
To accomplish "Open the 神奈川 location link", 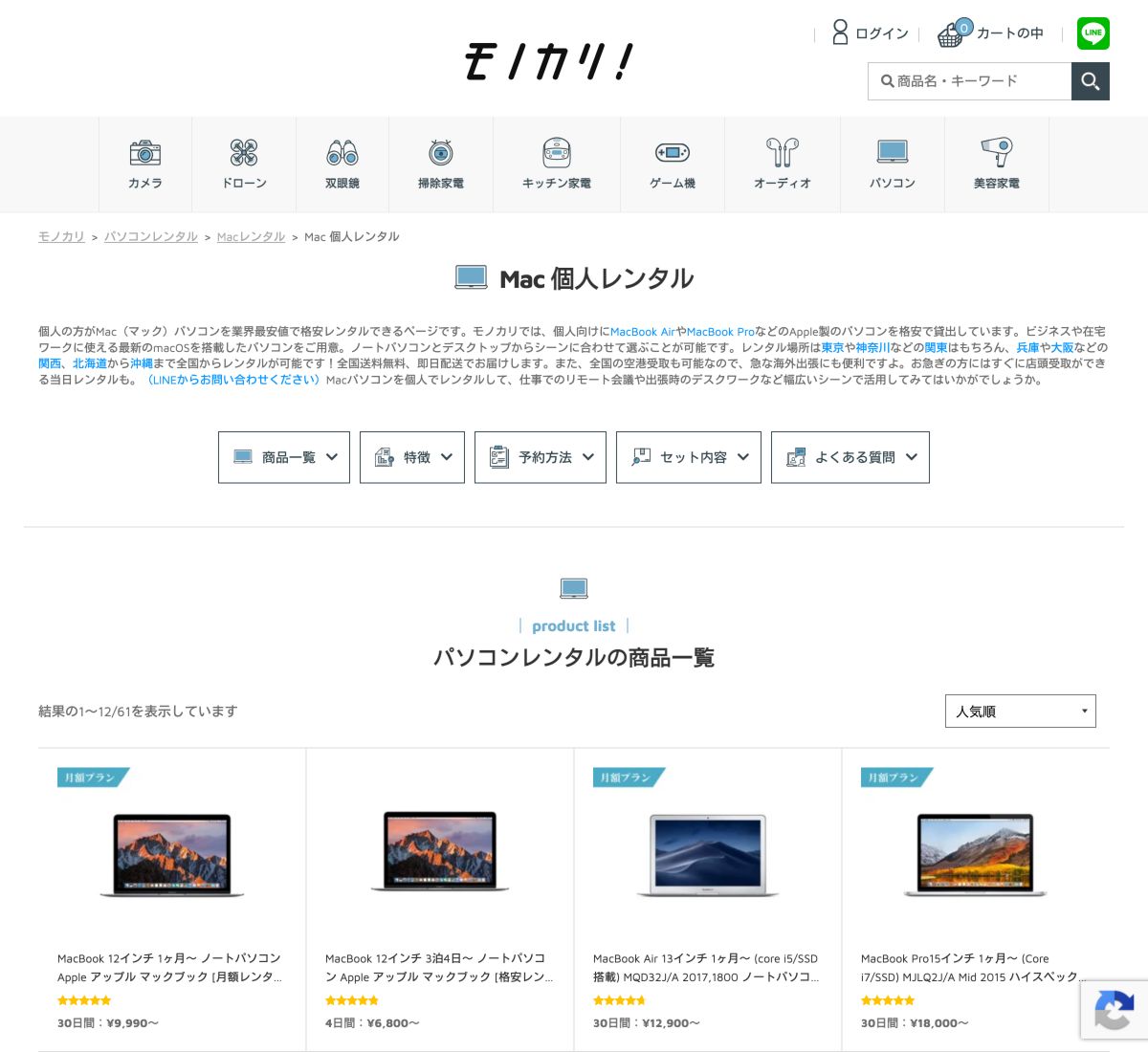I will pyautogui.click(x=872, y=348).
